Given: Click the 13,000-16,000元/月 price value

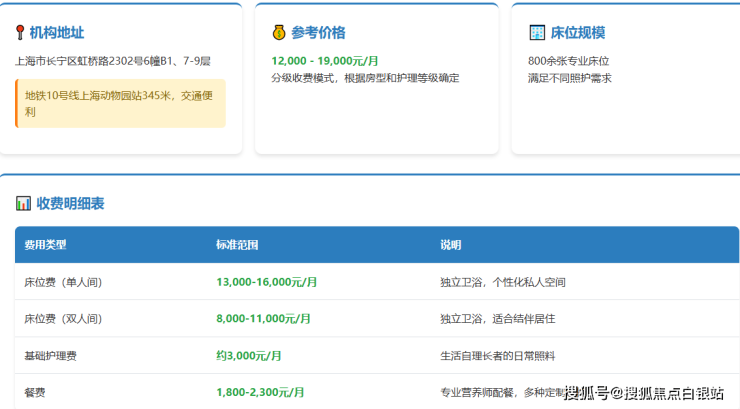Looking at the screenshot, I should click(x=266, y=282).
